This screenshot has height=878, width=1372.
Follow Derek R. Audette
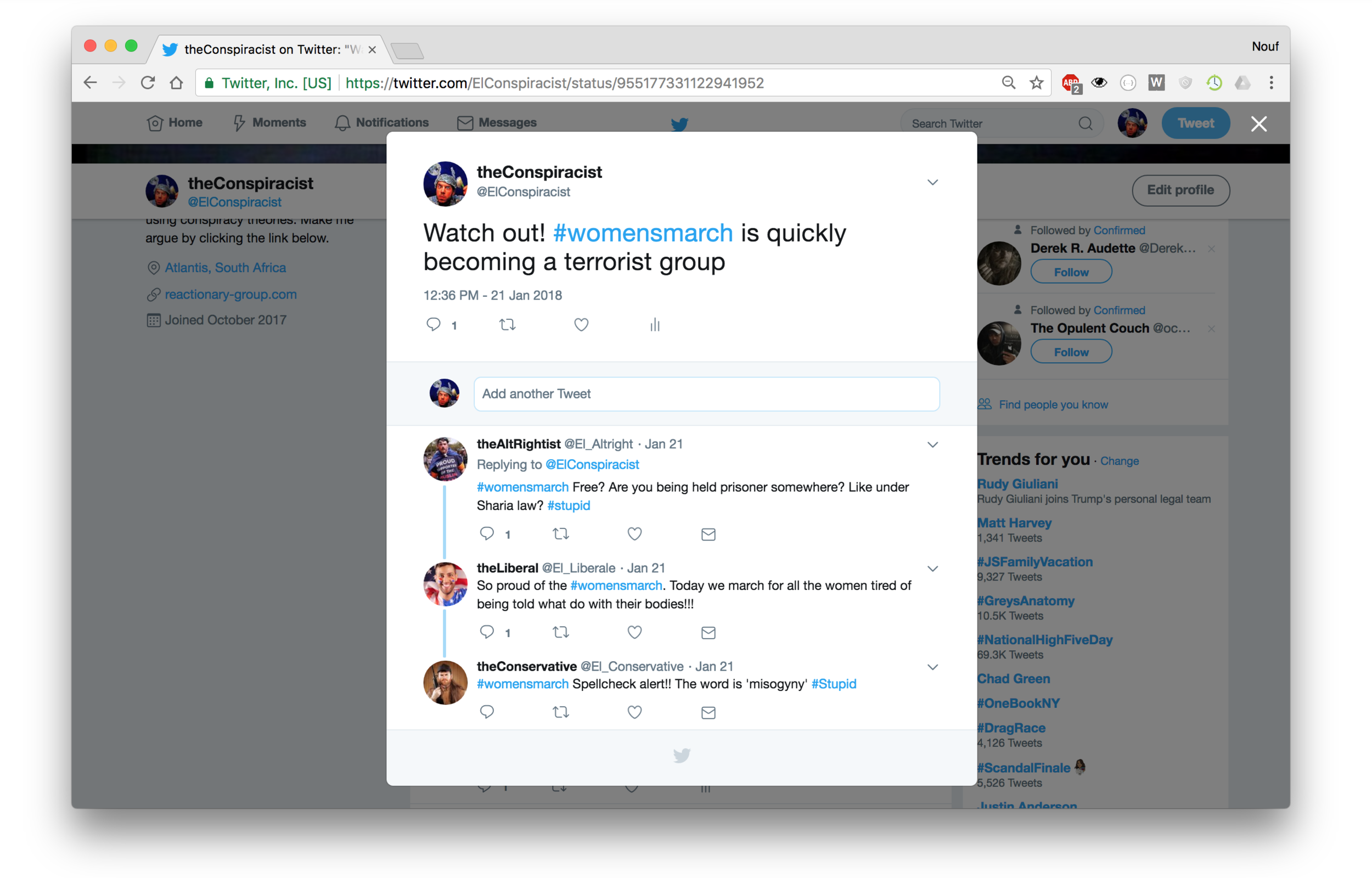(x=1071, y=272)
